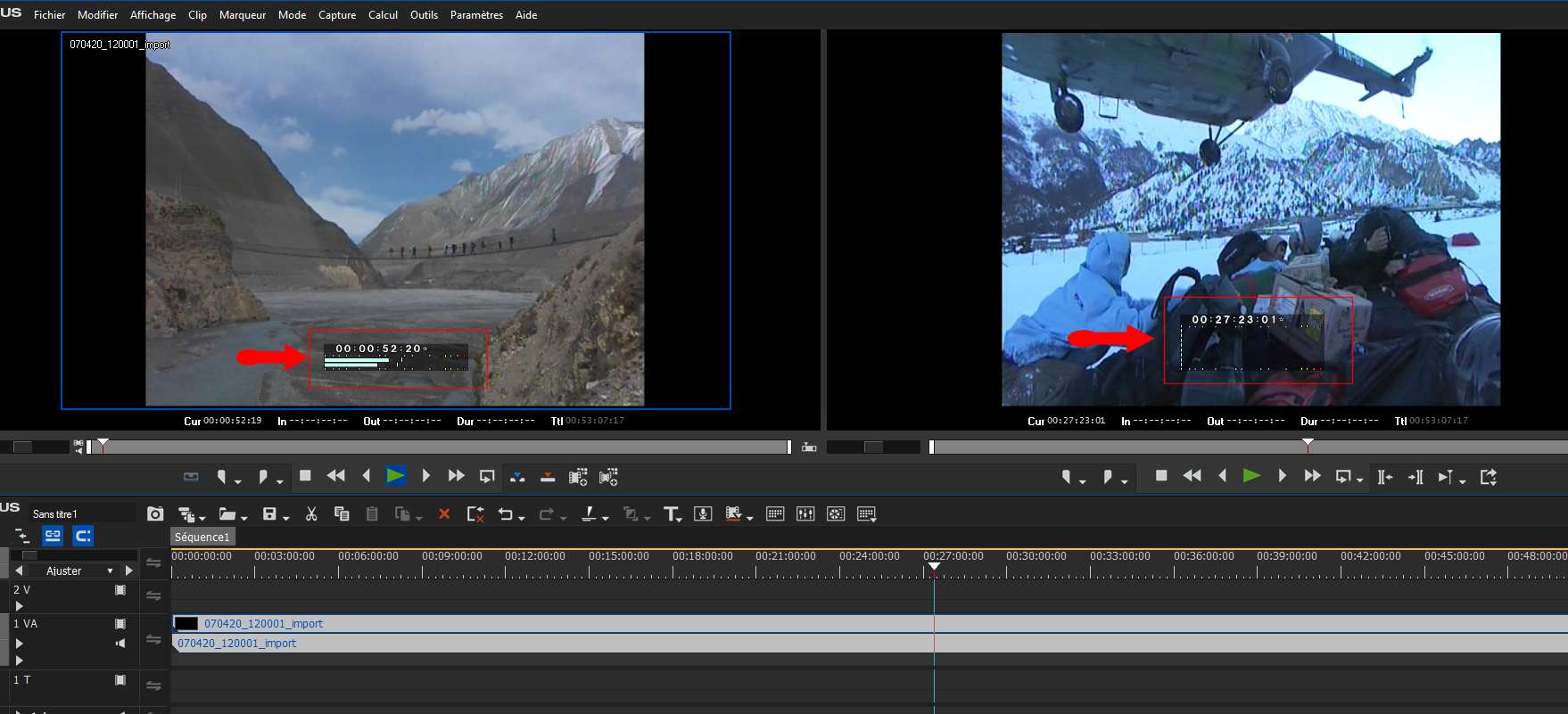1568x714 pixels.
Task: Click the cut scissors icon in timeline toolbar
Action: (311, 514)
